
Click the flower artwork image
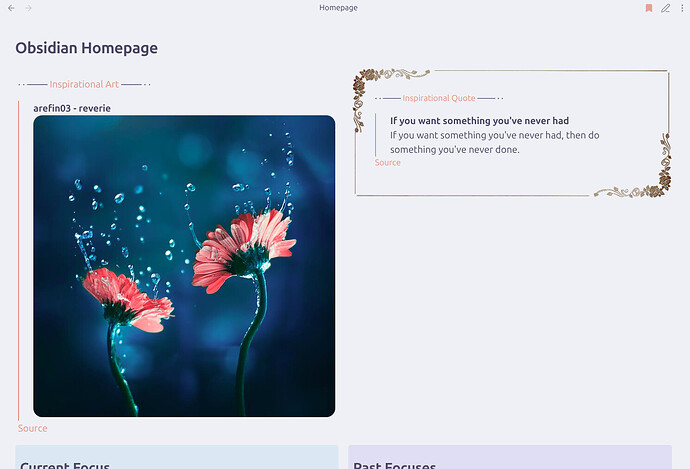[184, 266]
